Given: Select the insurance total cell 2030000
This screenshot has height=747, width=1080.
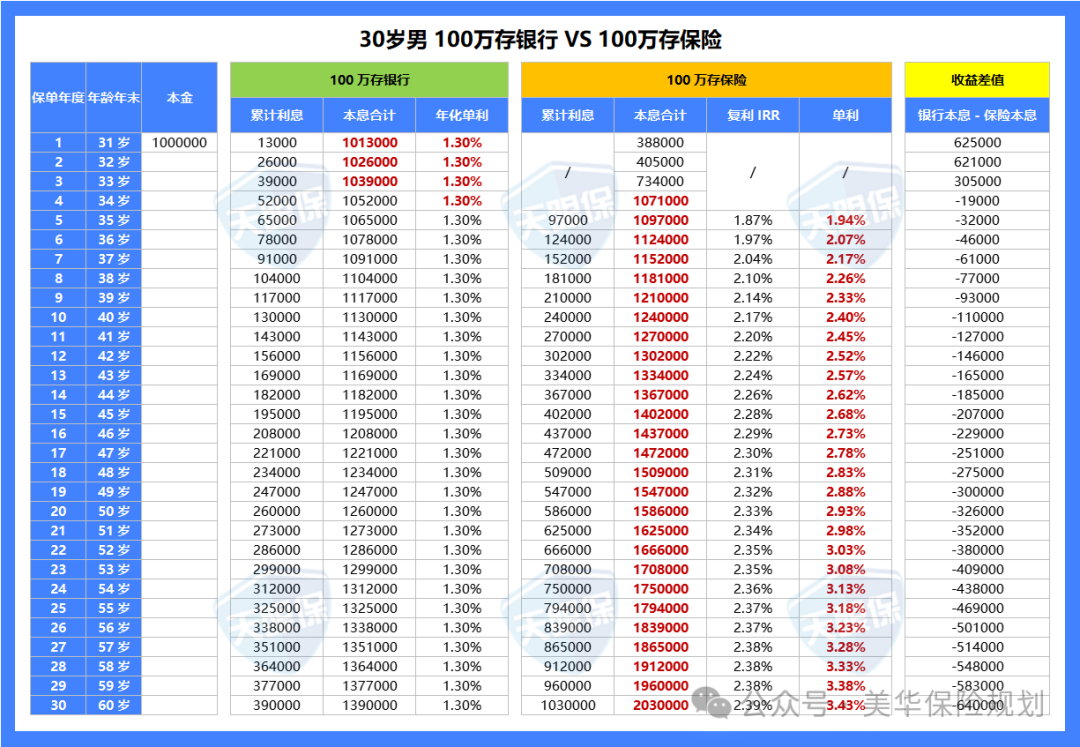Looking at the screenshot, I should pyautogui.click(x=660, y=705).
